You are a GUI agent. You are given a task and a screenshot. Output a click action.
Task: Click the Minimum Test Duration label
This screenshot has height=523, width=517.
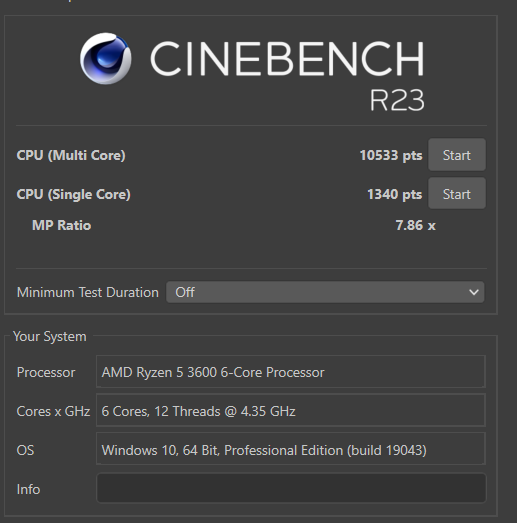tap(88, 293)
